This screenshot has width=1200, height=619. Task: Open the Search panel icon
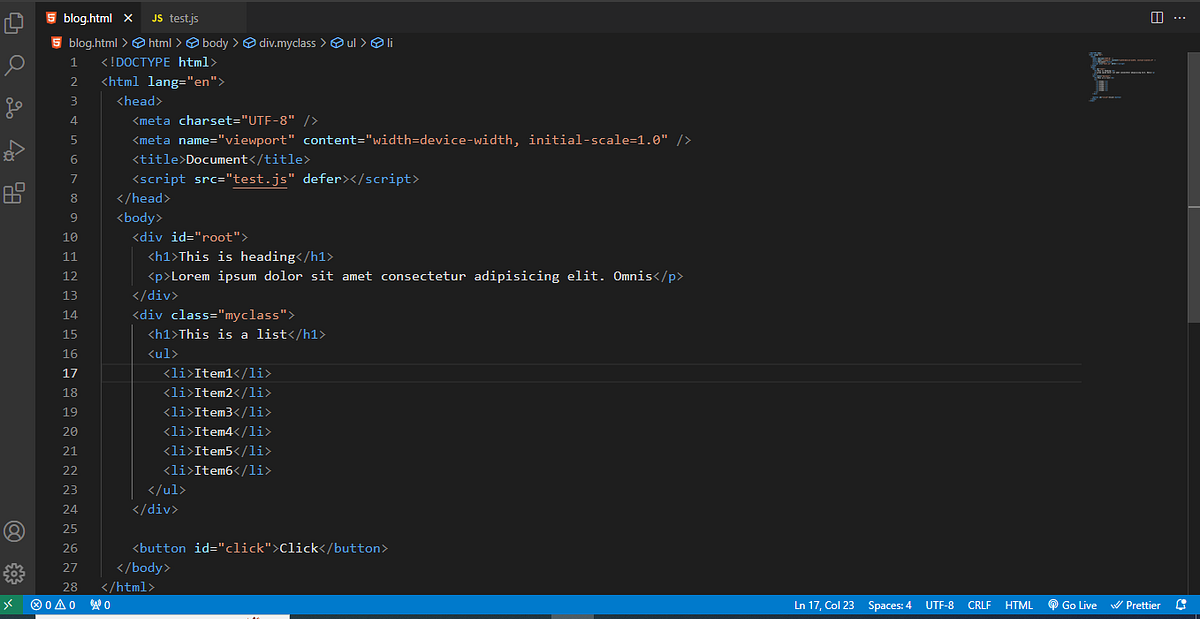click(x=14, y=64)
